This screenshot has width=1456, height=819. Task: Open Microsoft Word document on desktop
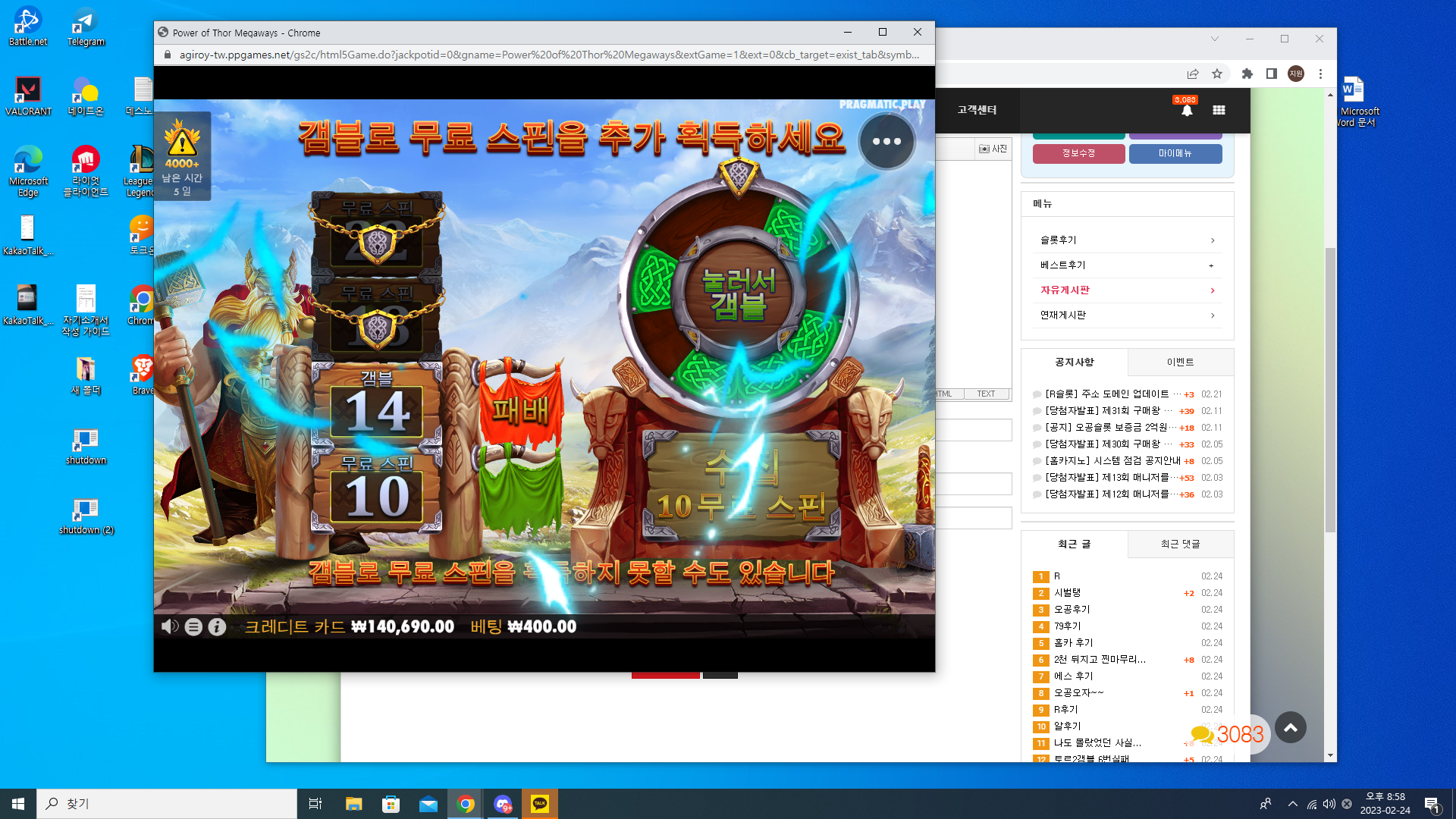tap(1355, 102)
